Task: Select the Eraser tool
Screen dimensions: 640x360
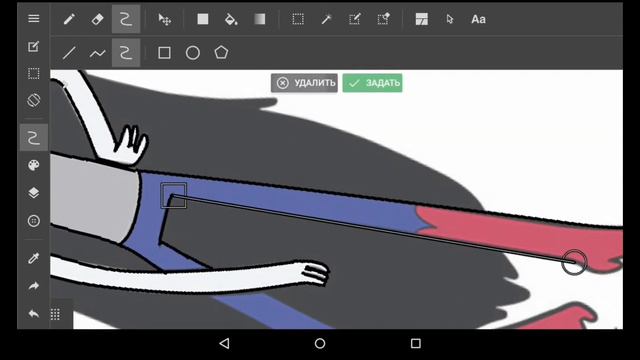Action: click(x=98, y=19)
